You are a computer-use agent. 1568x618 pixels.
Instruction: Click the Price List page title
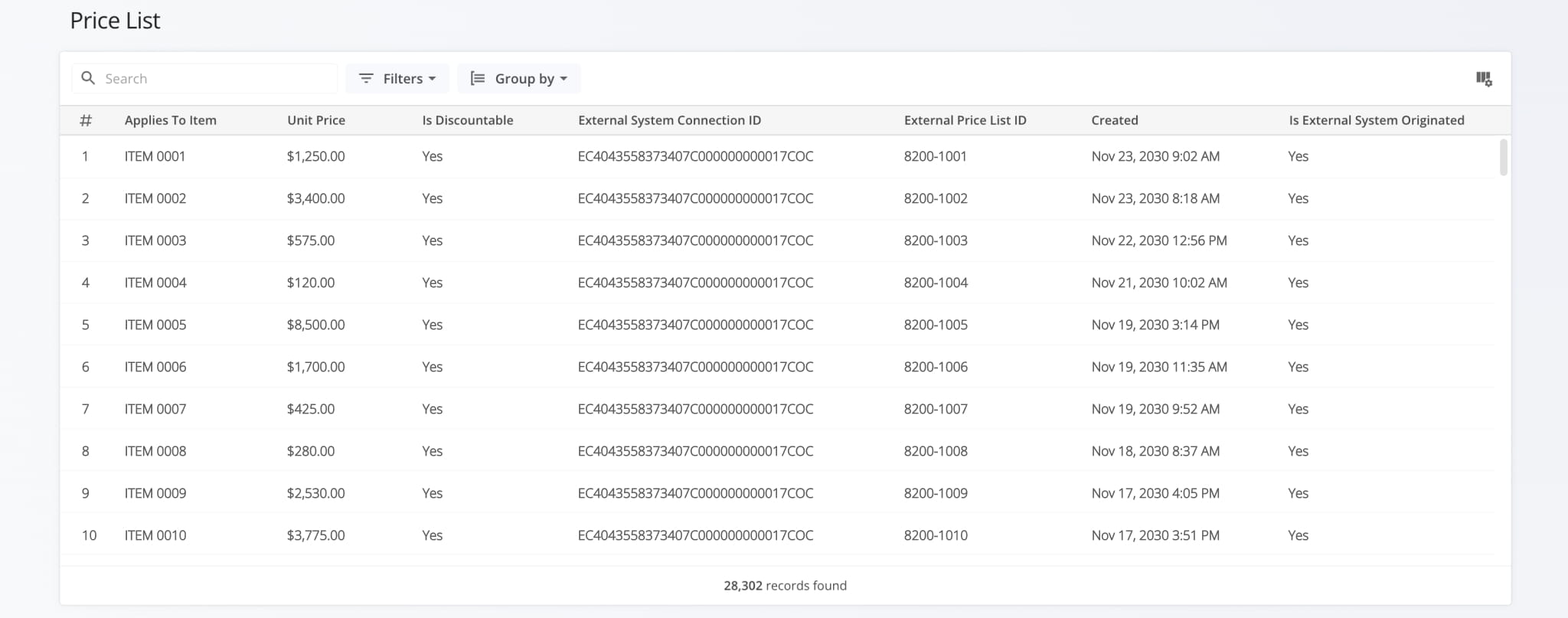click(115, 21)
